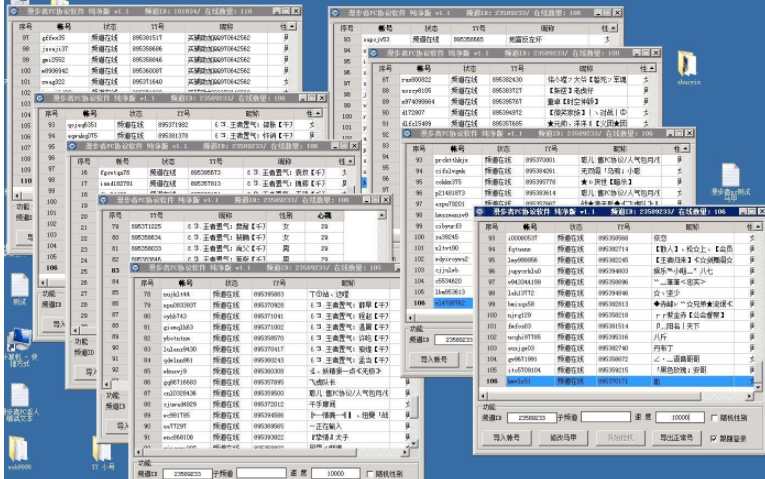Open the web8888 folder on the desktop
Image resolution: width=765 pixels, height=479 pixels.
click(x=19, y=451)
